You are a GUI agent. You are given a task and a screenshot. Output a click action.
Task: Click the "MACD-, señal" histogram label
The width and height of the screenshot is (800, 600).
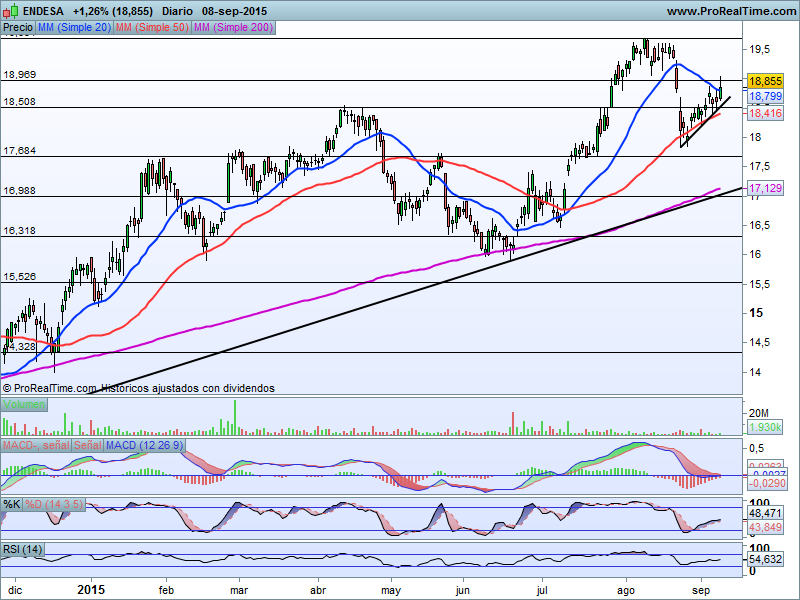click(x=36, y=445)
